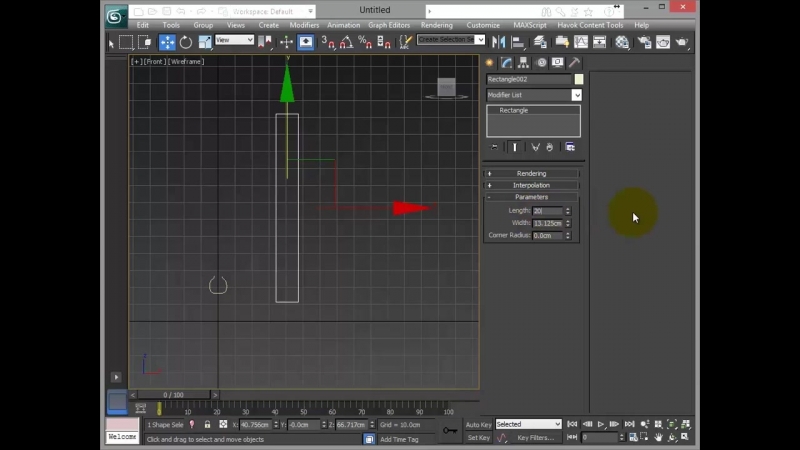Open the Modifiers menu

[x=304, y=25]
